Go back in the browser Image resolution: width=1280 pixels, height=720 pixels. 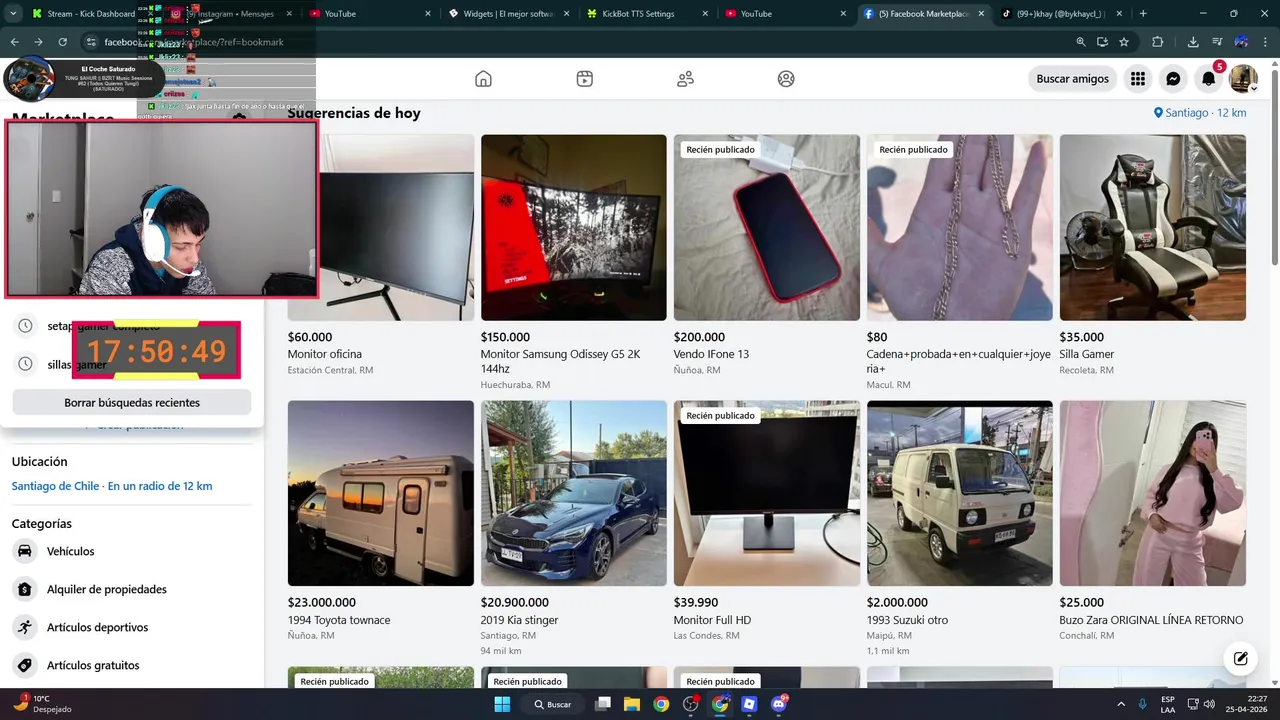click(x=15, y=42)
